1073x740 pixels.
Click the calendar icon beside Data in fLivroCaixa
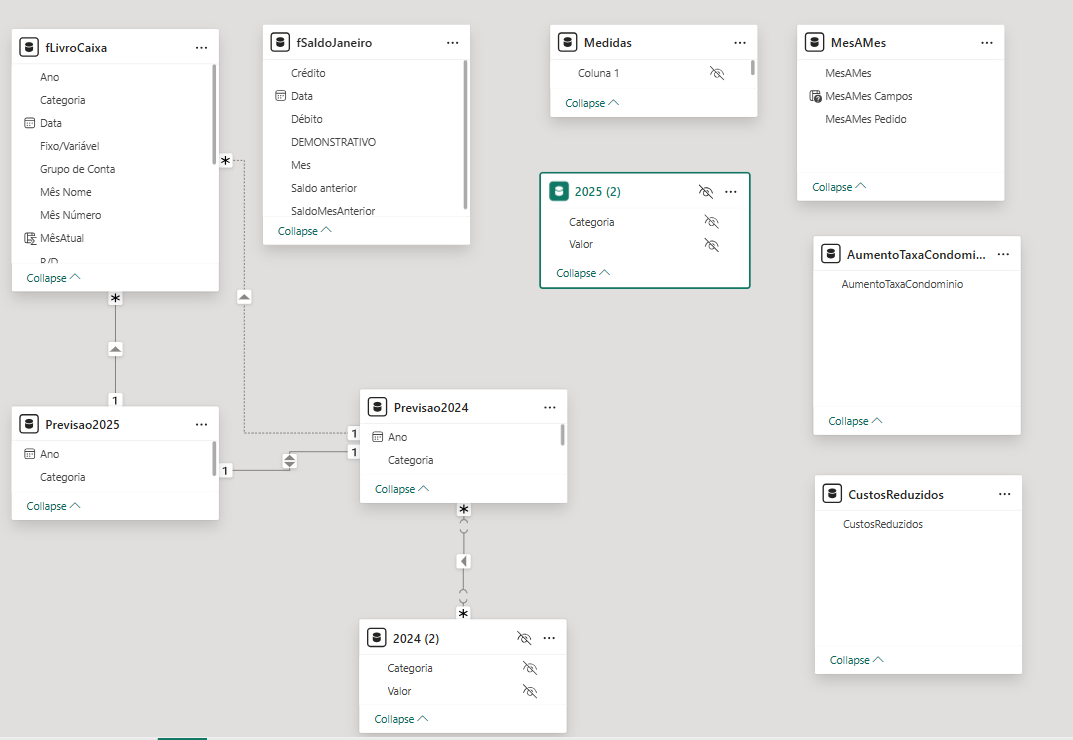pos(29,123)
